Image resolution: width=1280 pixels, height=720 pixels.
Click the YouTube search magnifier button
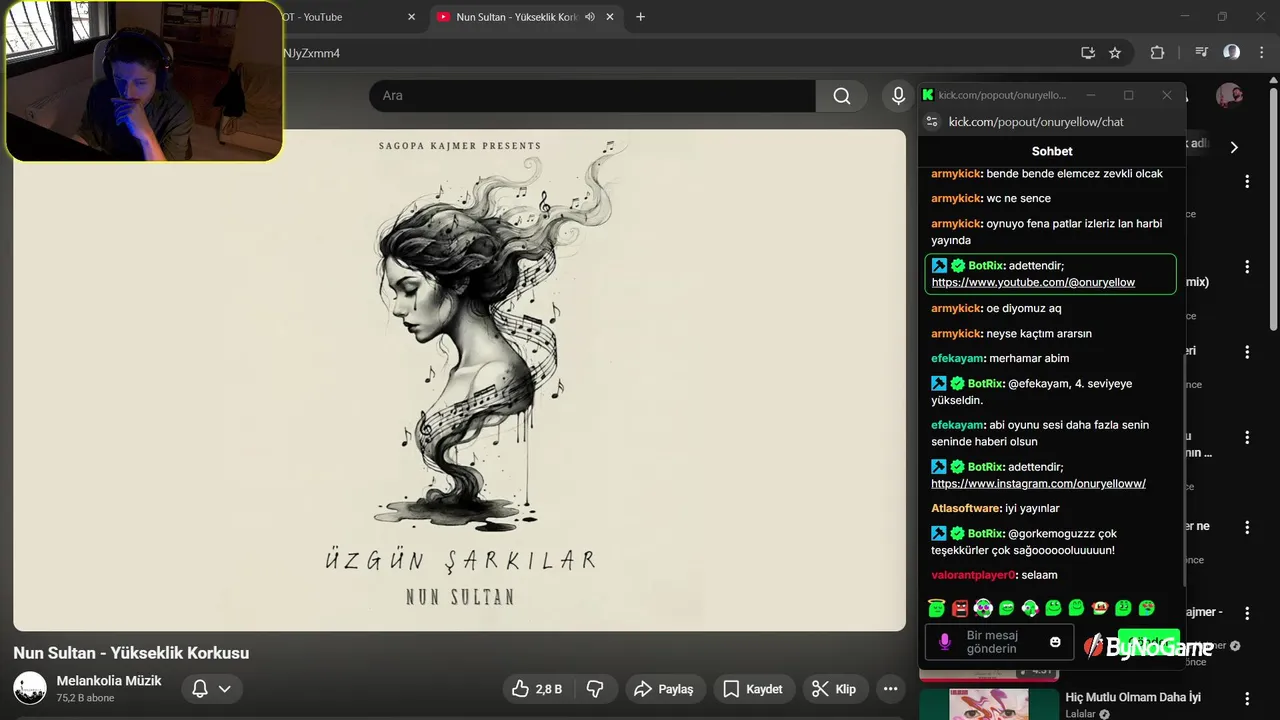tap(842, 96)
